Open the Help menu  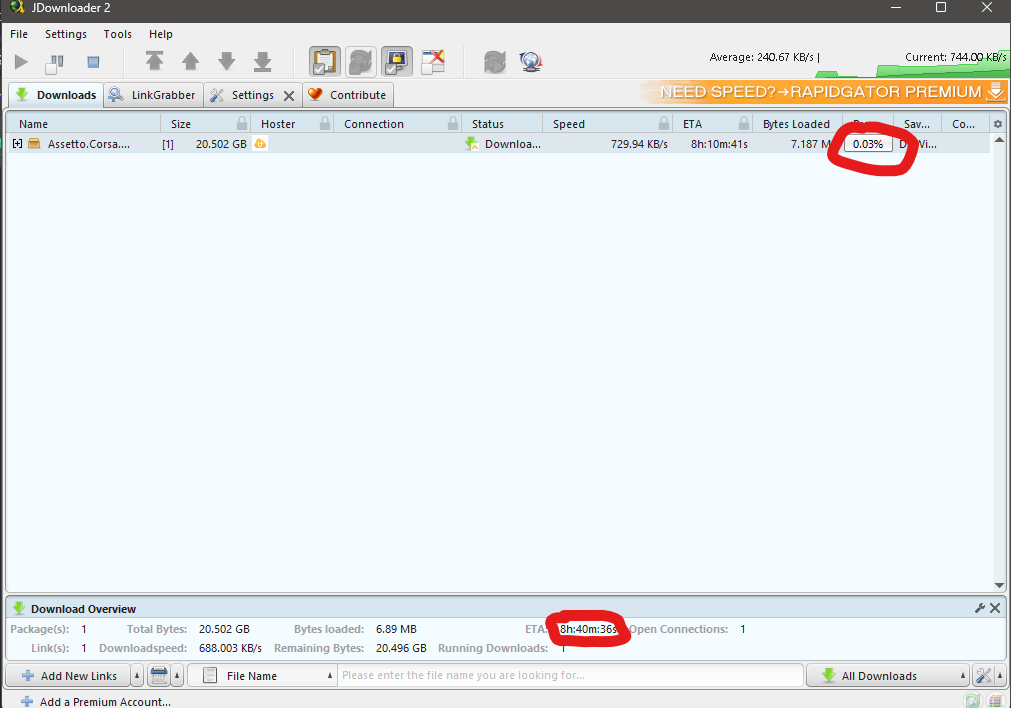(x=161, y=34)
